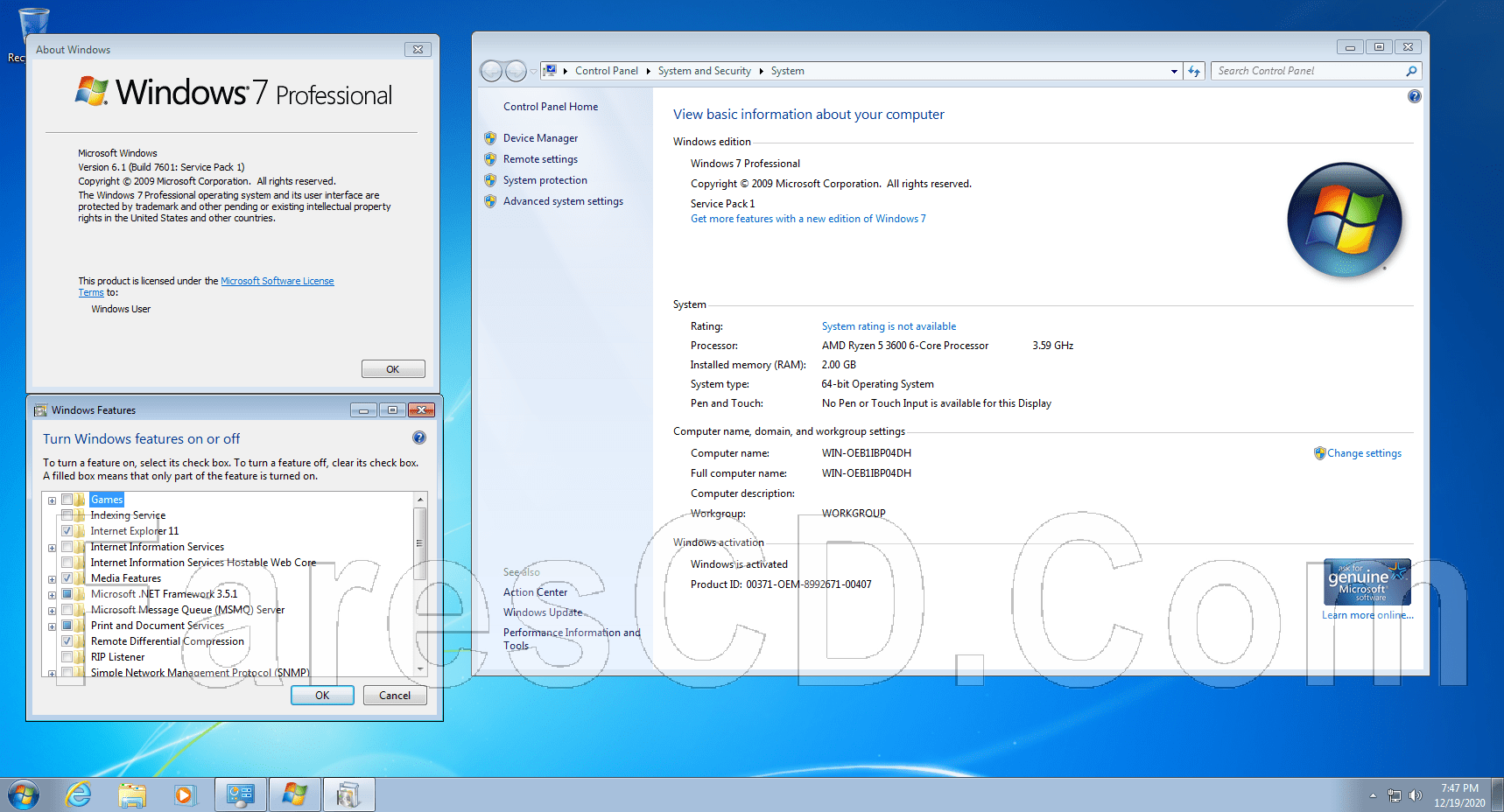Click the search magnifier in Control Panel
1504x812 pixels.
click(x=1411, y=71)
